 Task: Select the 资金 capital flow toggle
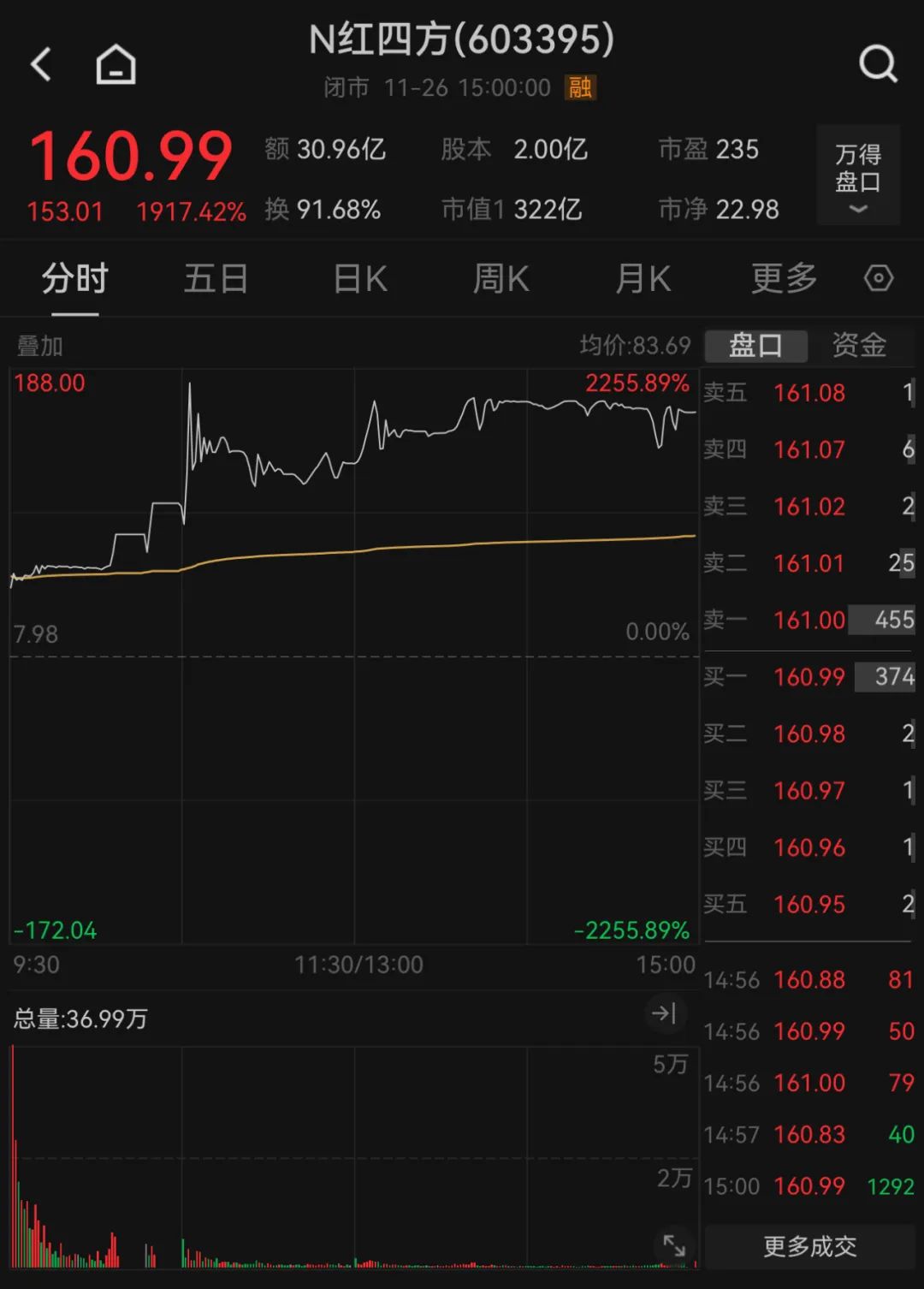click(859, 346)
